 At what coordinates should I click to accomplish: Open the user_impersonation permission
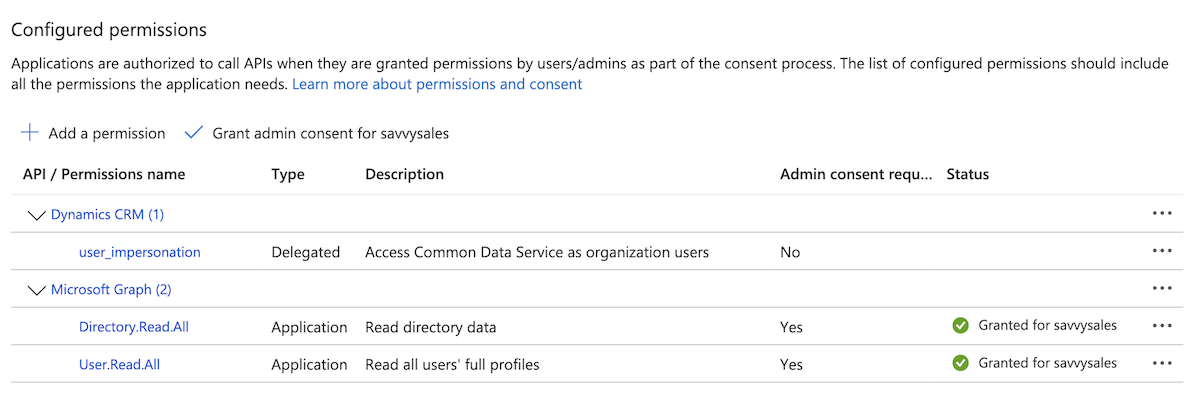click(140, 252)
